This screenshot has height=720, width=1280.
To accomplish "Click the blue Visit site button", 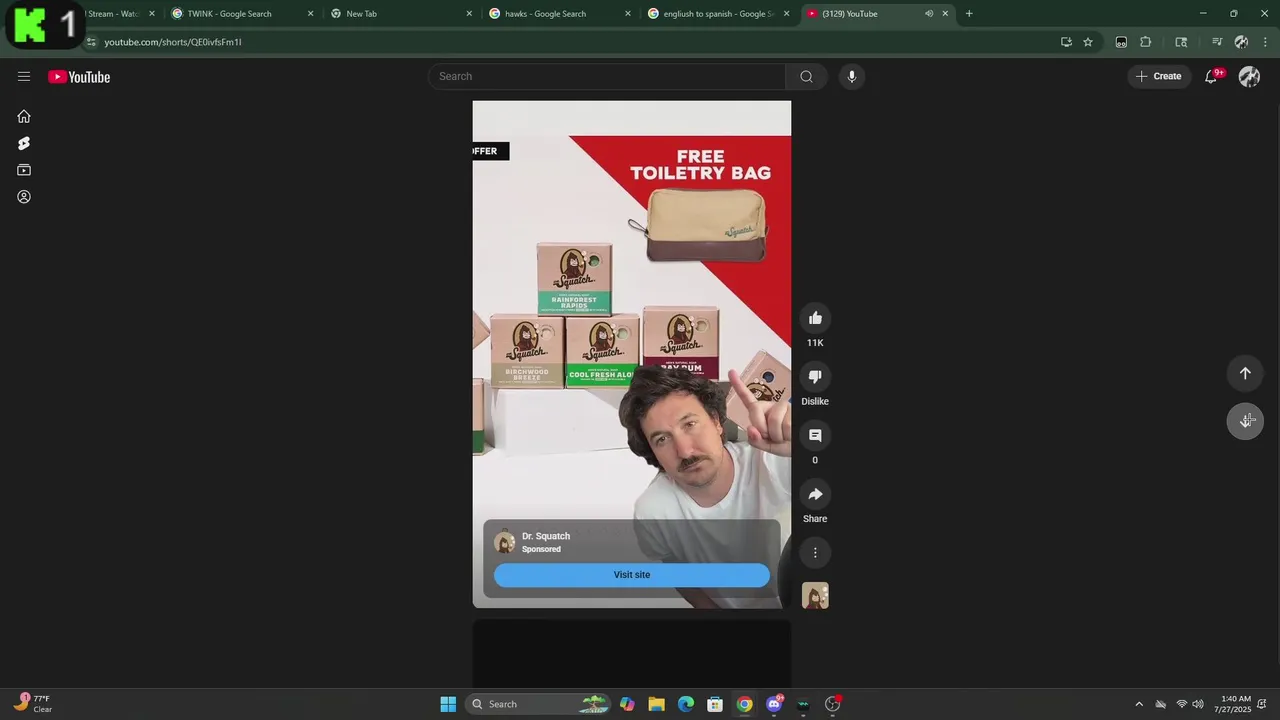I will (x=632, y=575).
